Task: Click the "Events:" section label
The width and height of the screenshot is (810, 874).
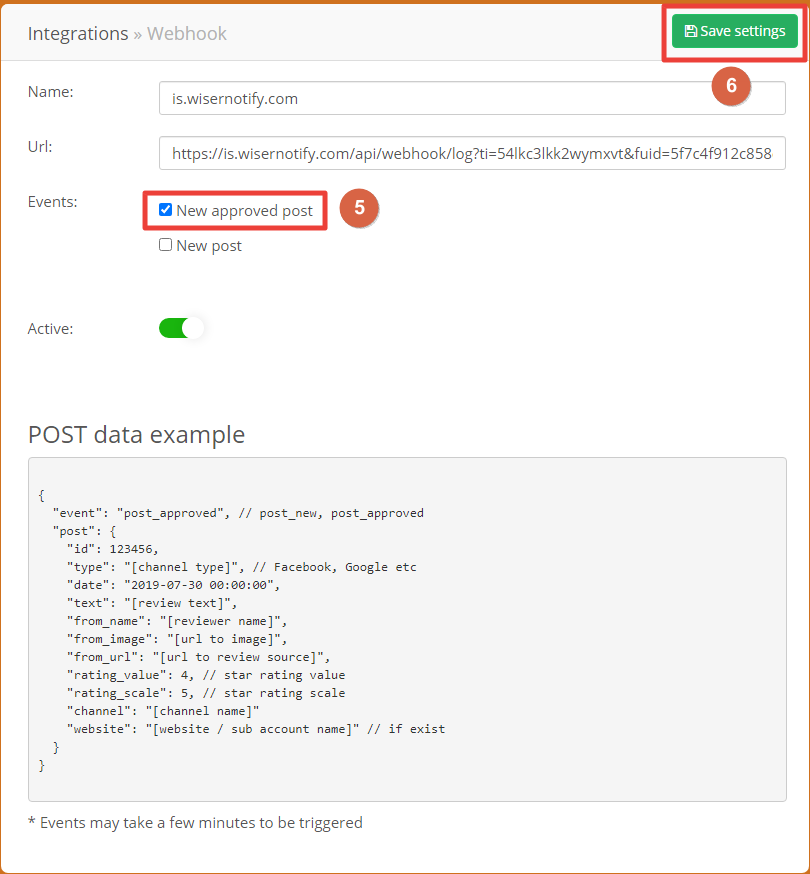Action: (53, 201)
